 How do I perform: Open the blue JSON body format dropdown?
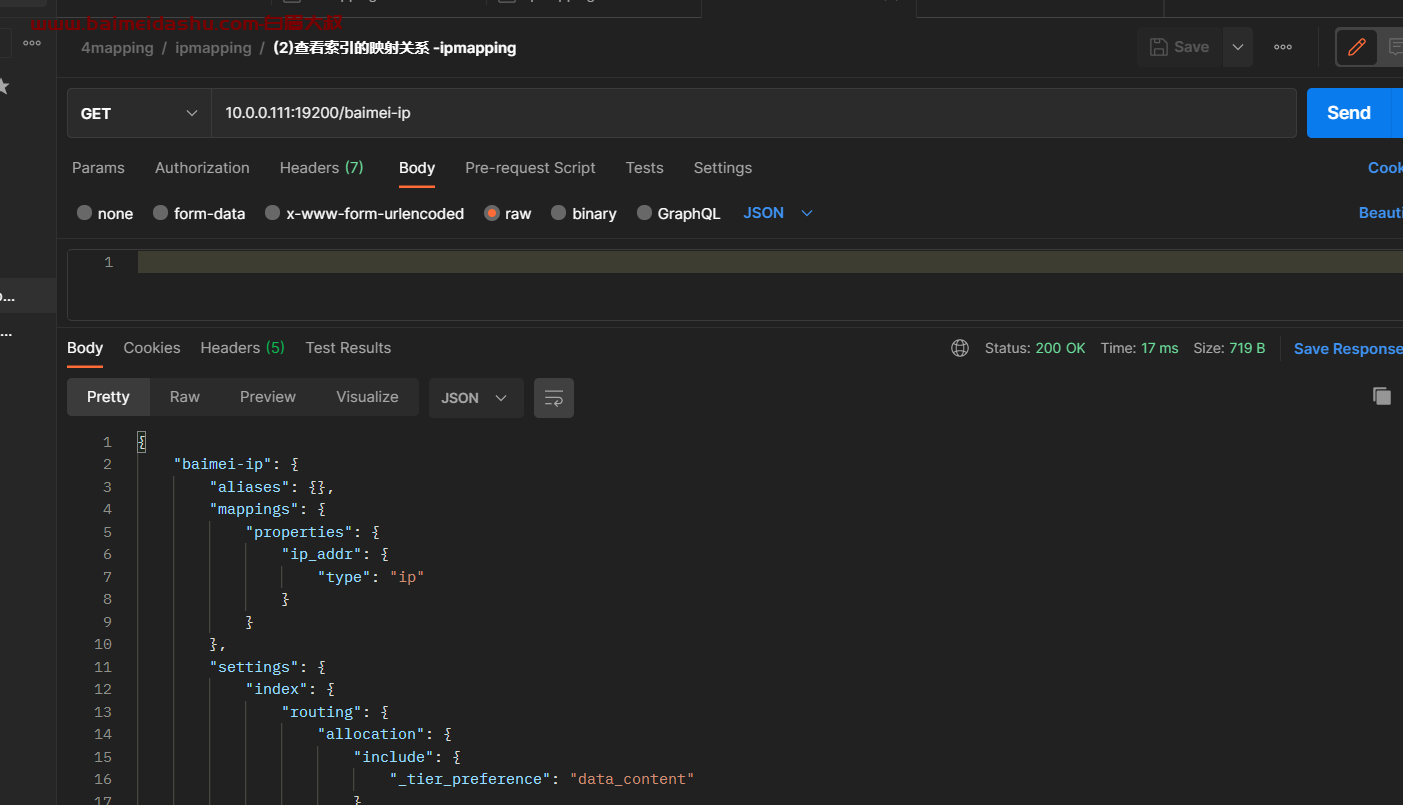pos(778,213)
